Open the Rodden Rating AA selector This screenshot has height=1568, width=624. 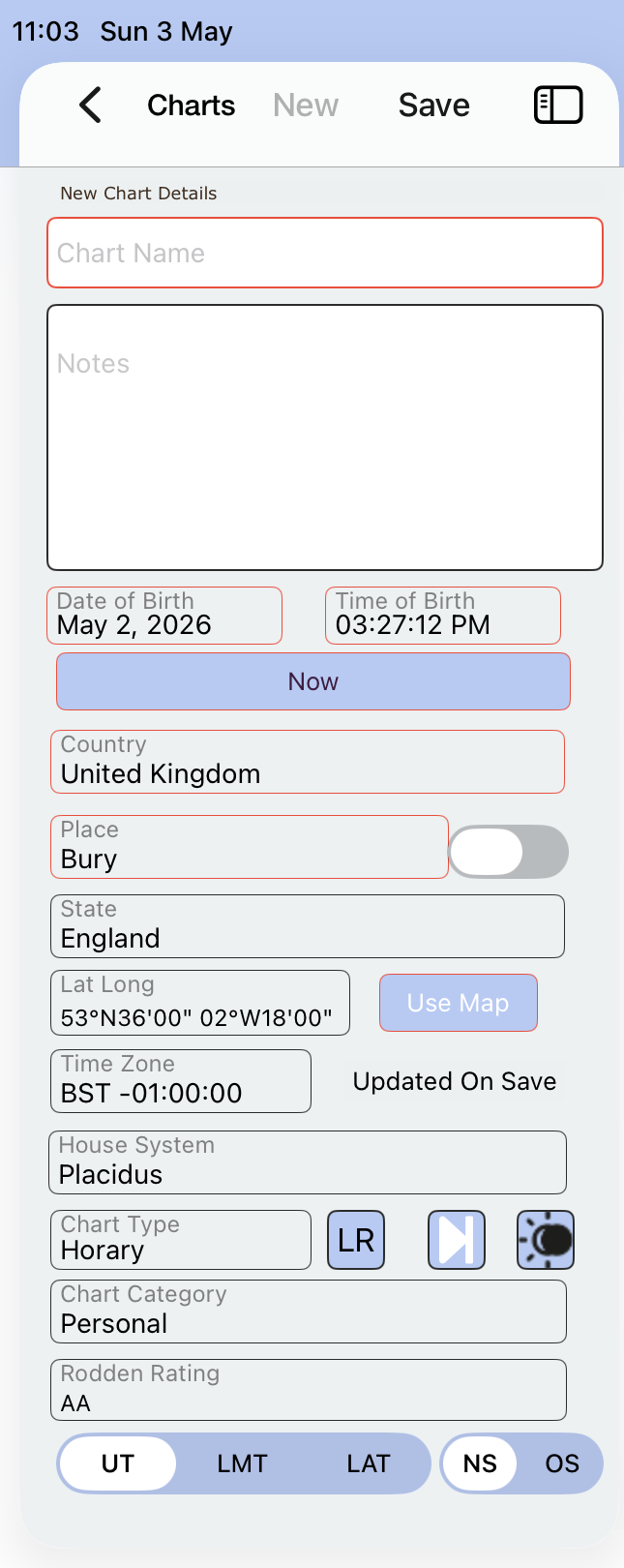coord(308,1390)
